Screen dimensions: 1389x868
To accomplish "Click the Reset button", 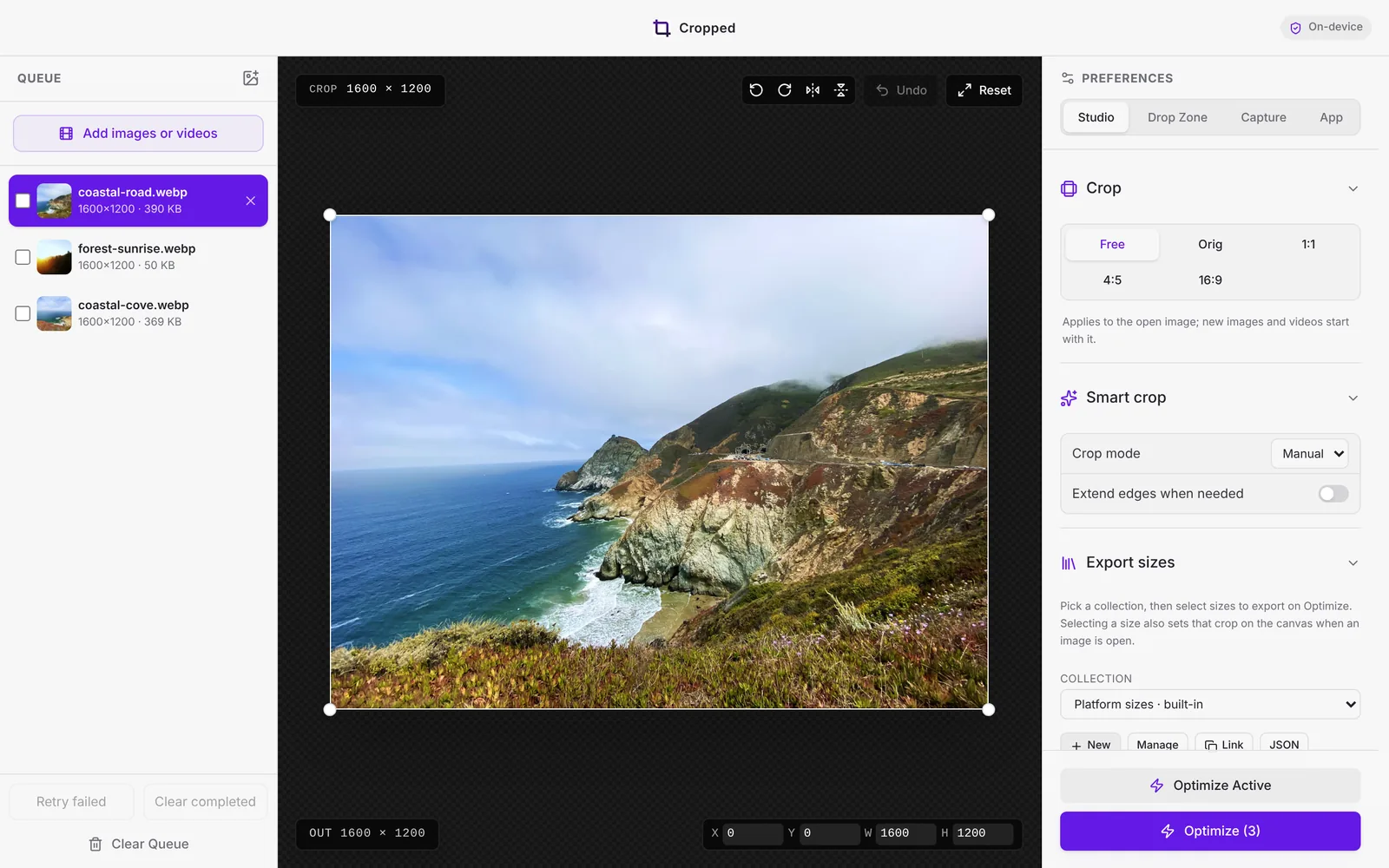I will tap(984, 90).
